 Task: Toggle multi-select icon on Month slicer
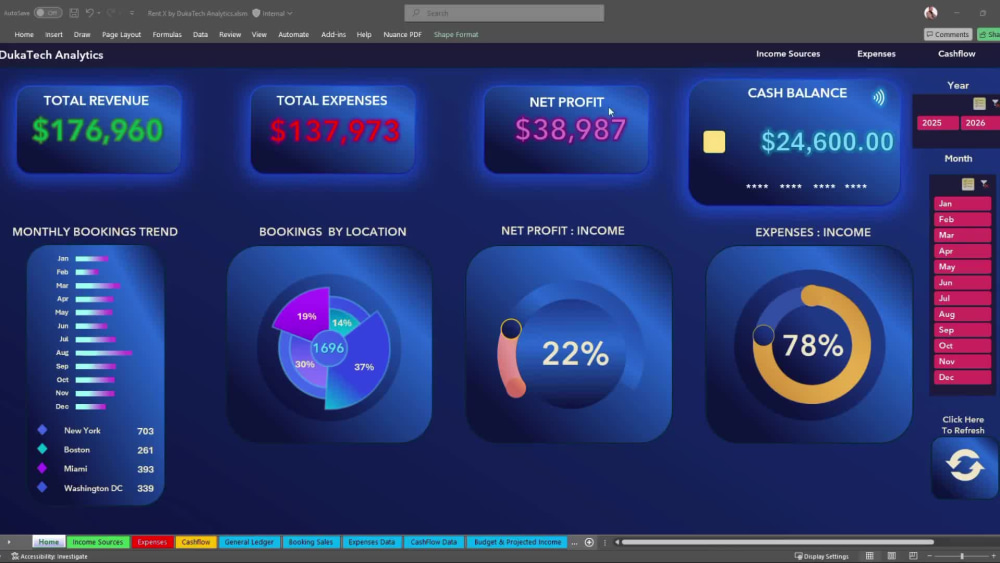coord(968,184)
